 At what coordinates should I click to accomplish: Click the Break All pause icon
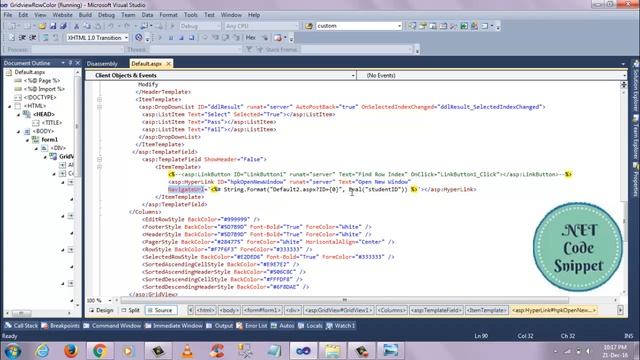[x=171, y=38]
